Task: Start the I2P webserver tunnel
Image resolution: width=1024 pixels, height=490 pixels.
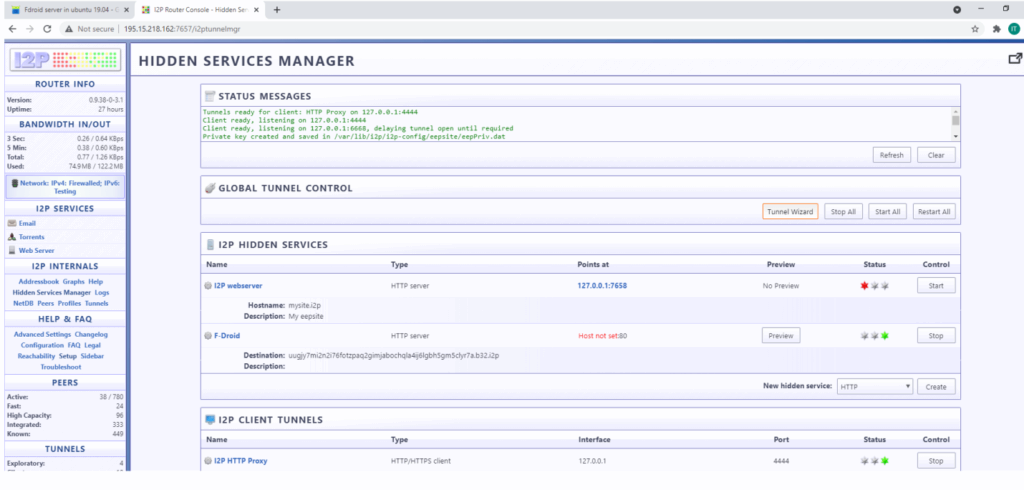Action: pos(936,286)
